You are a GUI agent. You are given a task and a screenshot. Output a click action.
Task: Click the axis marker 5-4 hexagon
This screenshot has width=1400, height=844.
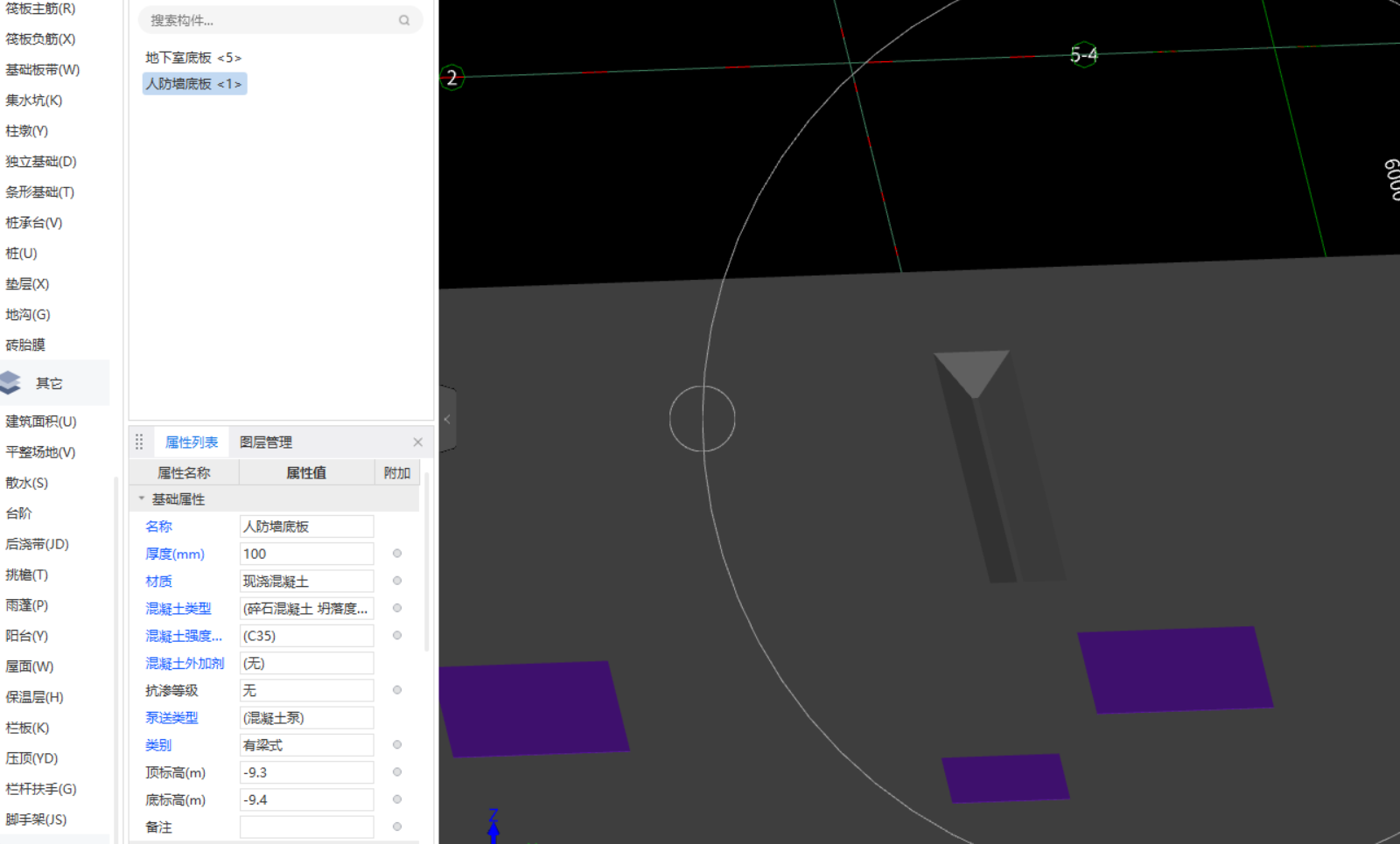click(1083, 55)
